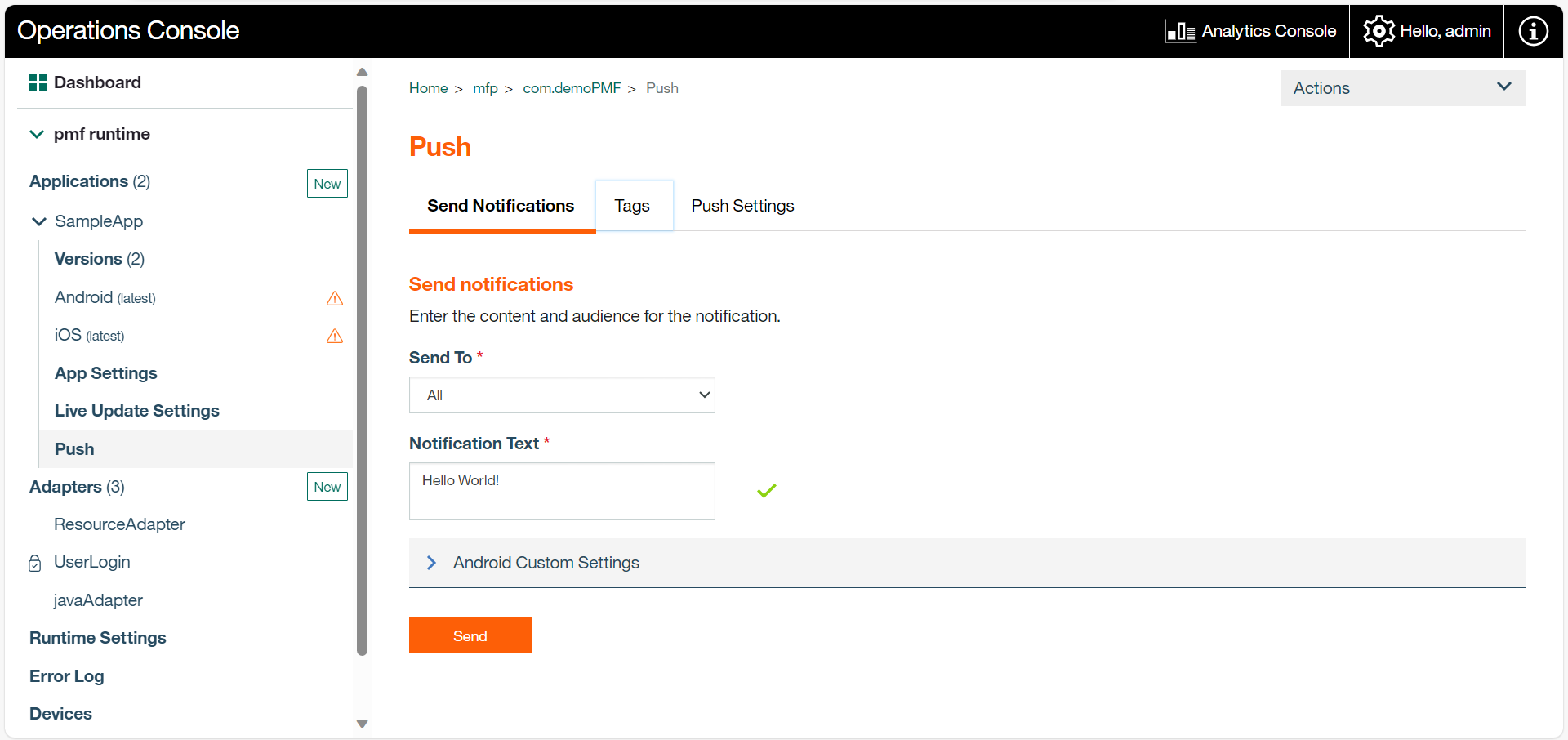The width and height of the screenshot is (1568, 740).
Task: Collapse the SampleApp tree node
Action: (x=38, y=221)
